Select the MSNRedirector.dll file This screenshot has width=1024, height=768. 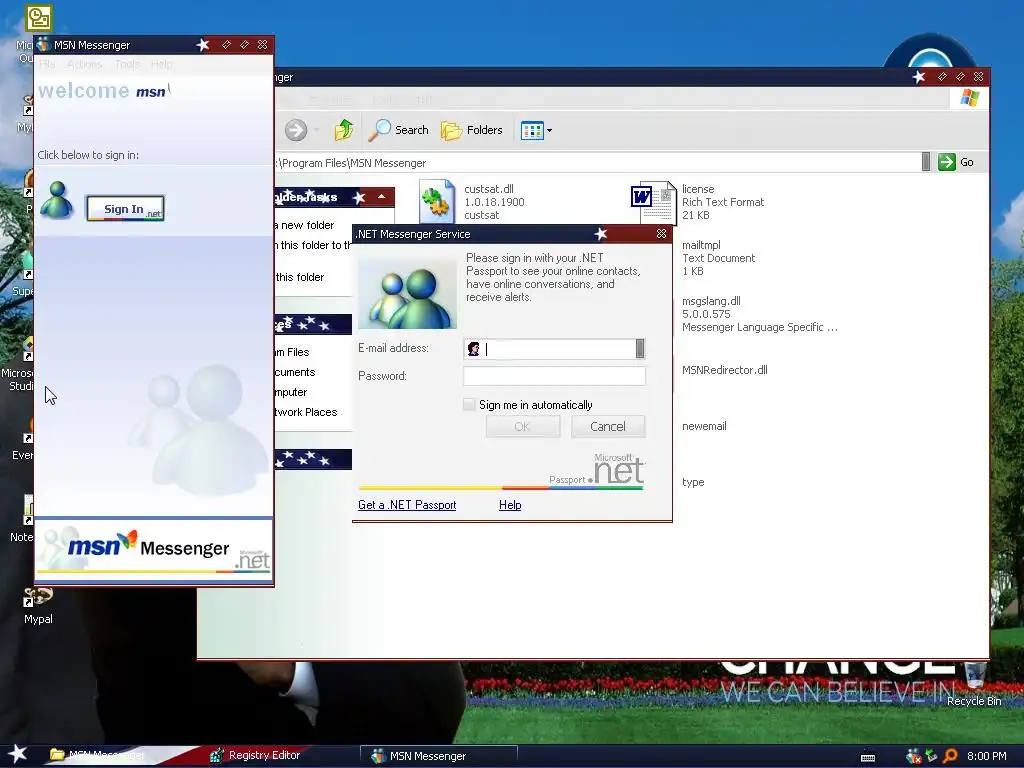coord(724,370)
